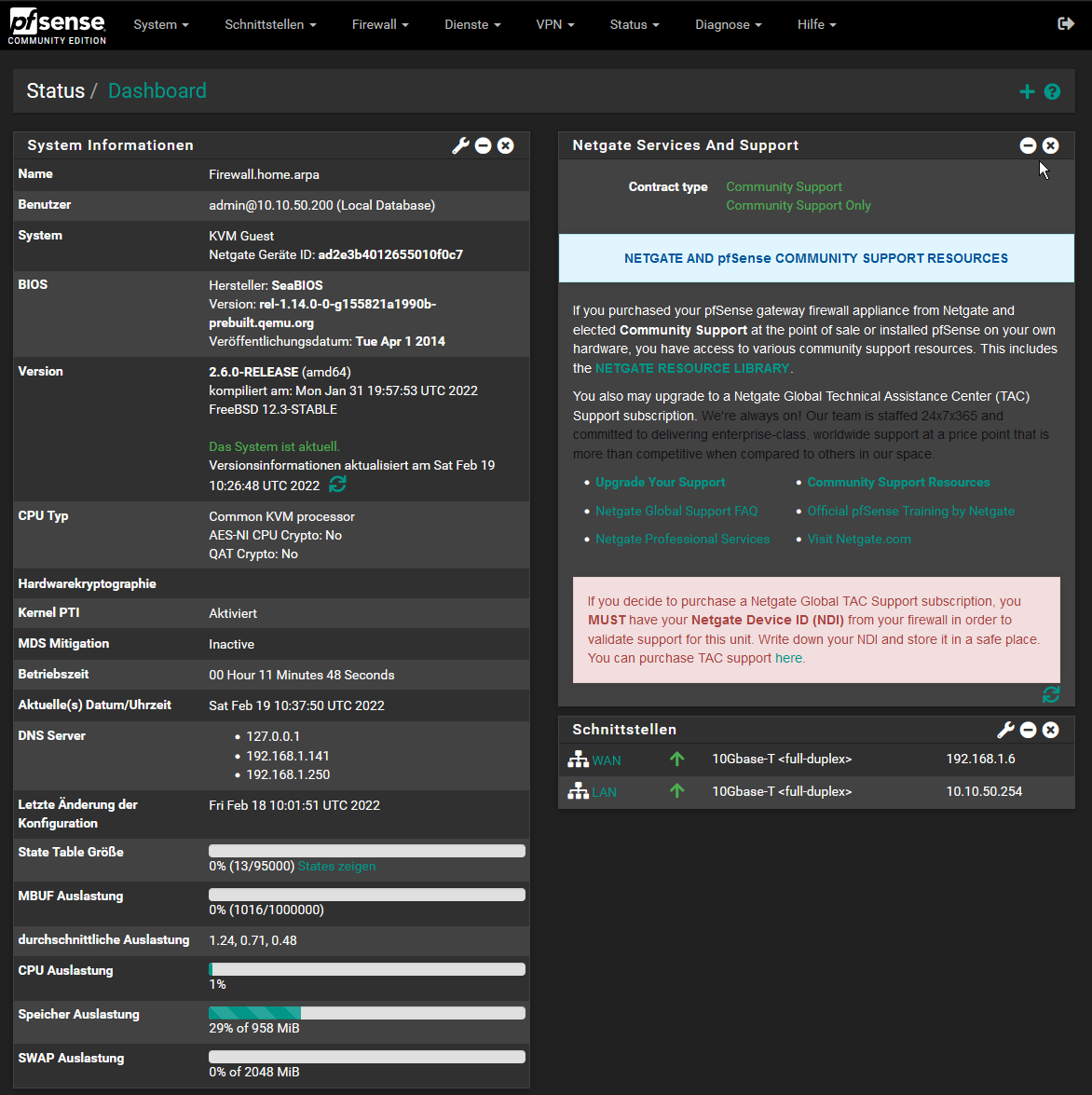The width and height of the screenshot is (1092, 1095).
Task: Click the 2.6.0-RELEASE version text
Action: tap(253, 372)
